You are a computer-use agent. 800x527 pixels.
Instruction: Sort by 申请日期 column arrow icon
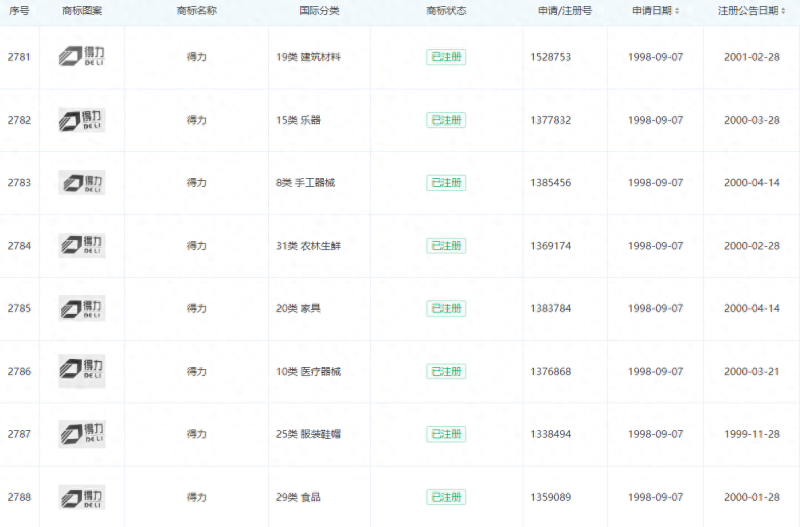[x=677, y=11]
